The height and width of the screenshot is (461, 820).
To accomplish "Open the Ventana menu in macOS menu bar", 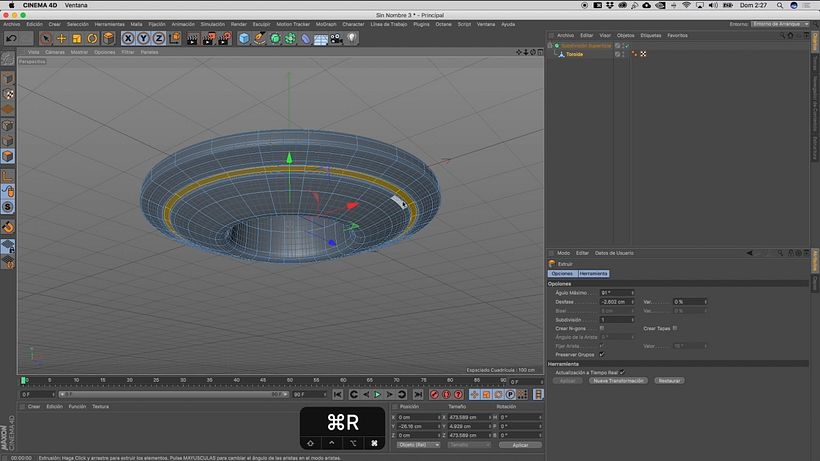I will click(76, 5).
